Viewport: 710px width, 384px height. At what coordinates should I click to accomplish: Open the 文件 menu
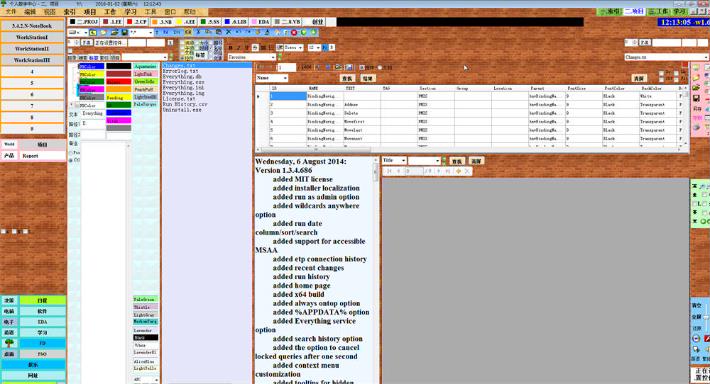click(x=10, y=12)
